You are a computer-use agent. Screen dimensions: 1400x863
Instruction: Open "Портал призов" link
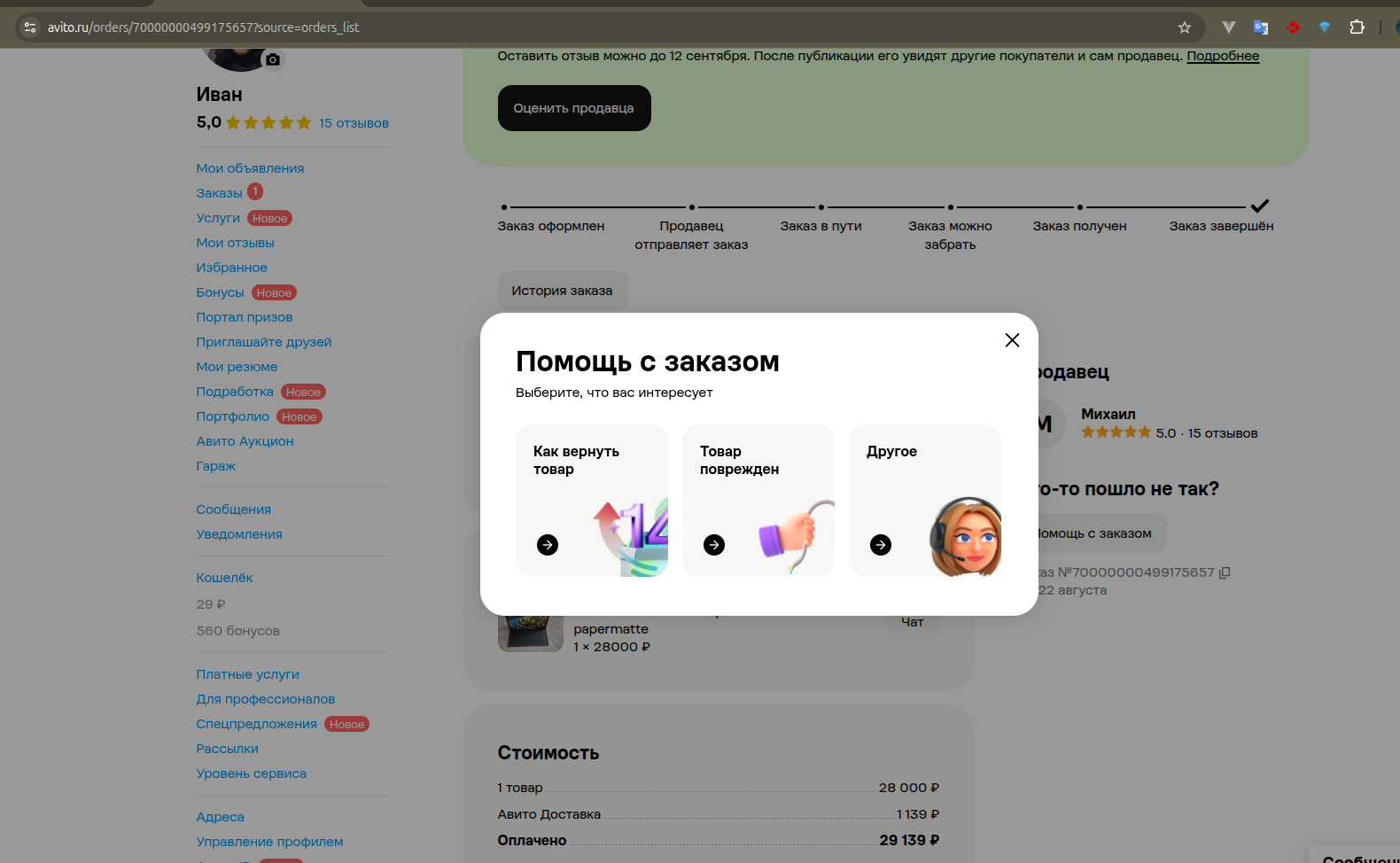pyautogui.click(x=245, y=317)
